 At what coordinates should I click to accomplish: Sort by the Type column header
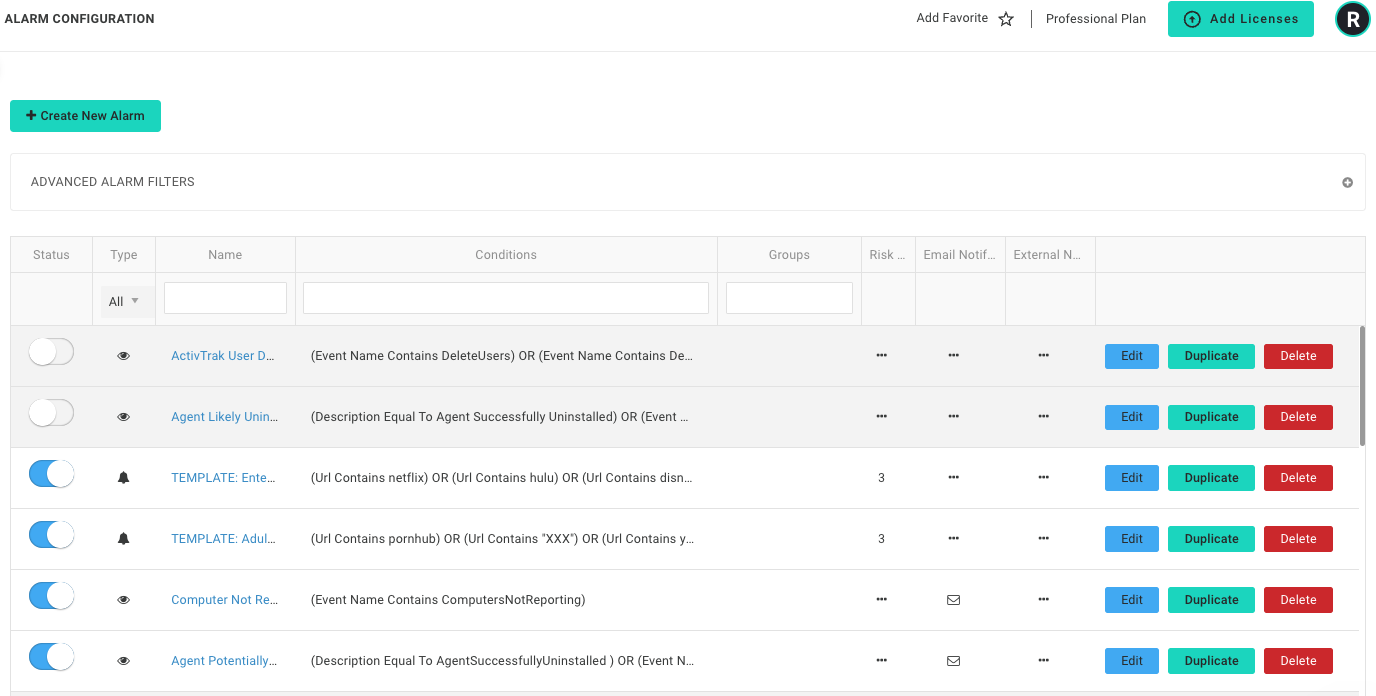124,255
